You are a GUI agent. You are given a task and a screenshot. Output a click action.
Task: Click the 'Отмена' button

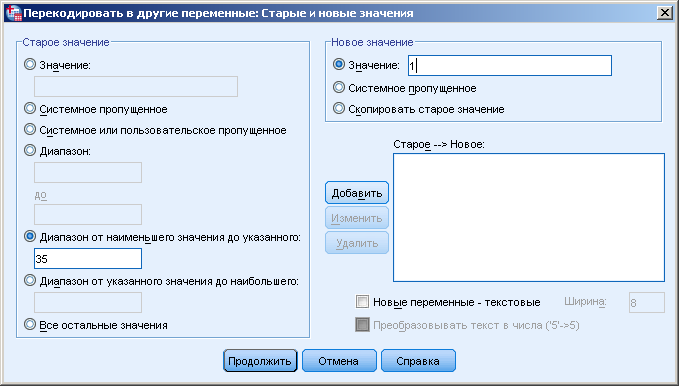[x=339, y=361]
